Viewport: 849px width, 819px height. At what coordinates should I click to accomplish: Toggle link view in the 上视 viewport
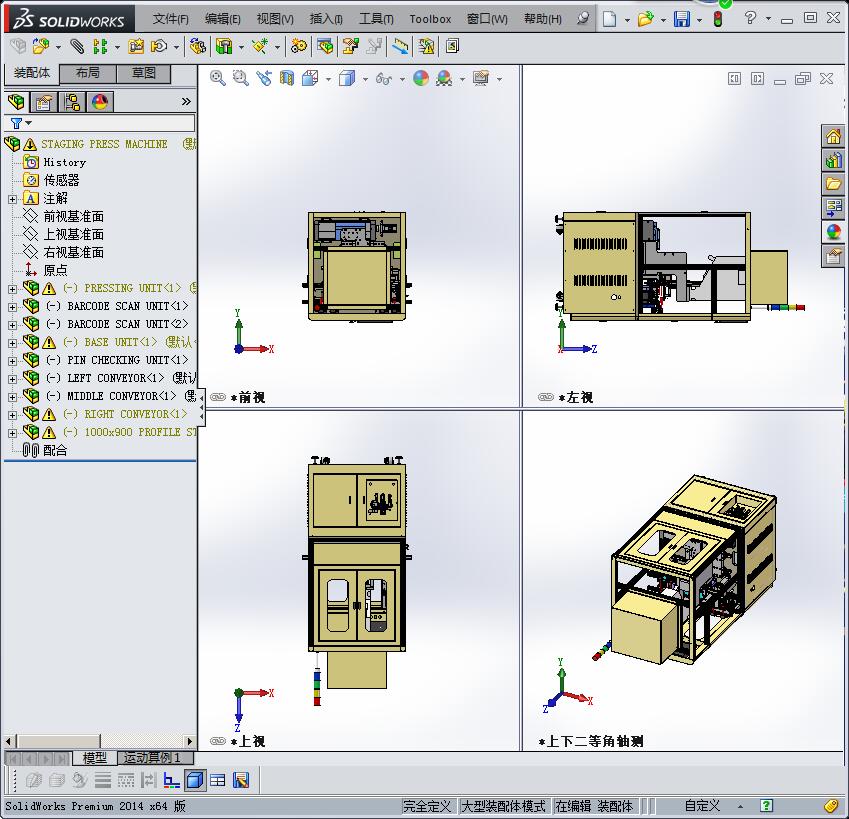click(x=218, y=741)
